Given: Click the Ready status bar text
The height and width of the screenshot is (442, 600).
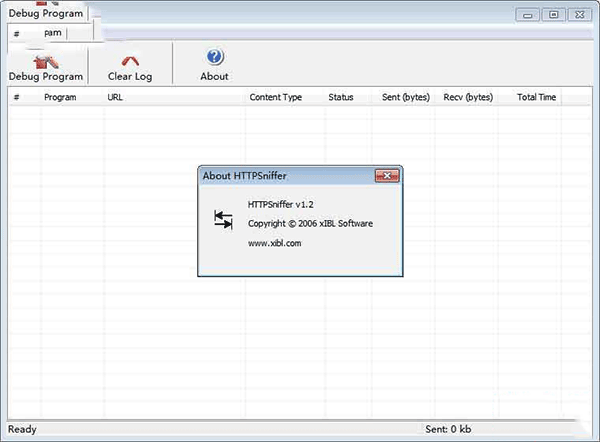Looking at the screenshot, I should click(x=22, y=429).
